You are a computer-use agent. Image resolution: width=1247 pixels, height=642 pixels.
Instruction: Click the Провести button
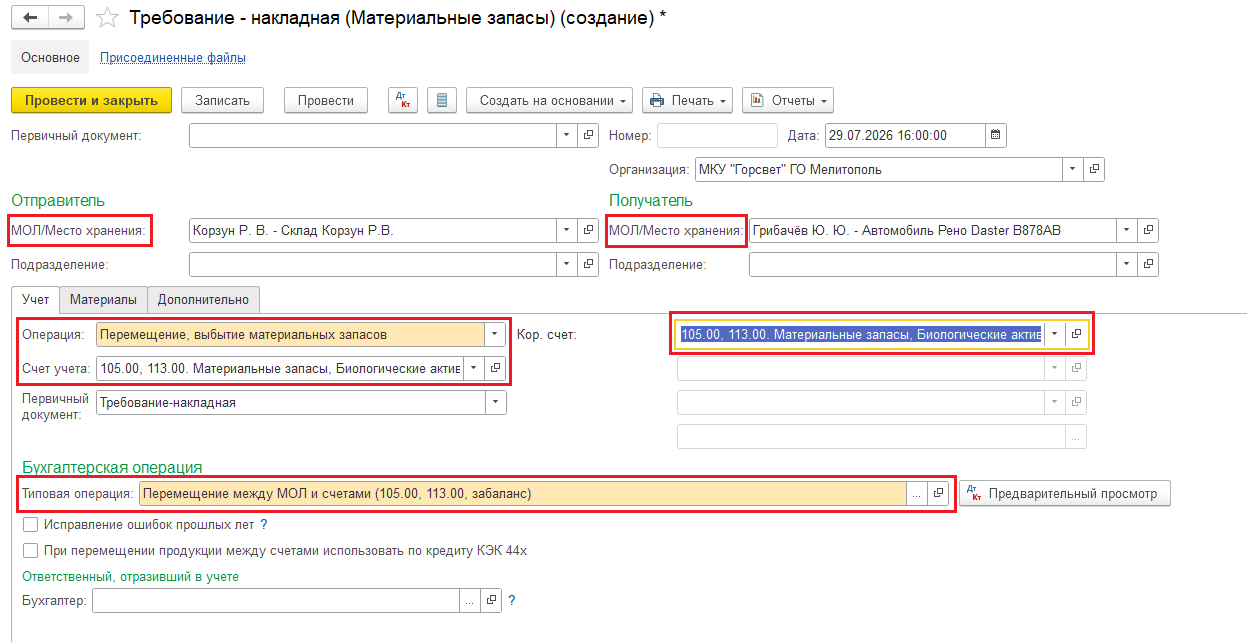coord(326,100)
